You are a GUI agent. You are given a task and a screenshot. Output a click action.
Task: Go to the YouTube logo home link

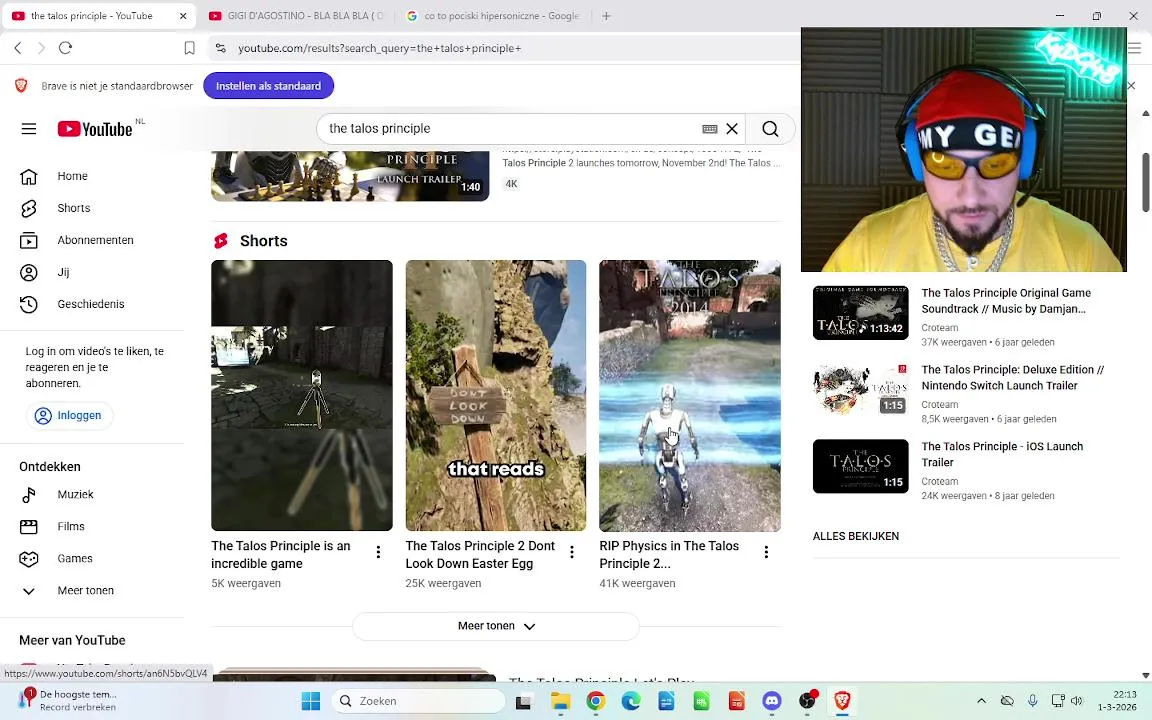click(96, 129)
